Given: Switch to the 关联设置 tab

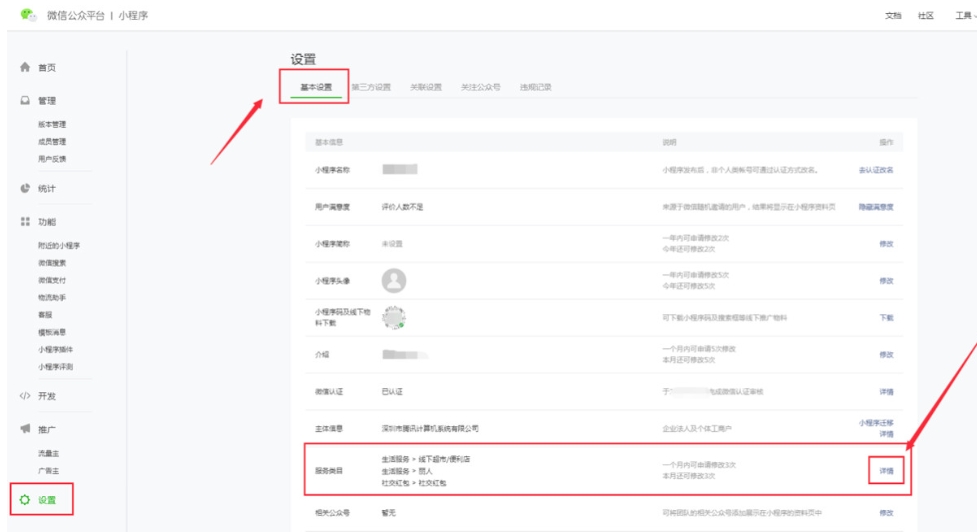Looking at the screenshot, I should pyautogui.click(x=425, y=87).
